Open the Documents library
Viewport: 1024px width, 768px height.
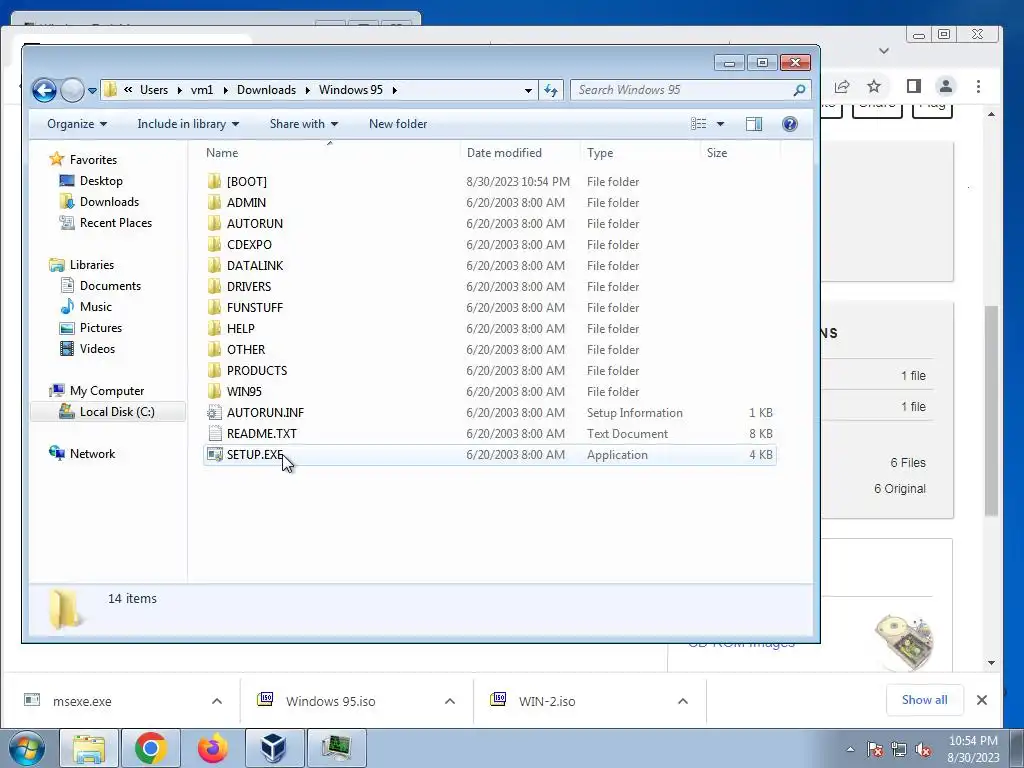point(110,285)
